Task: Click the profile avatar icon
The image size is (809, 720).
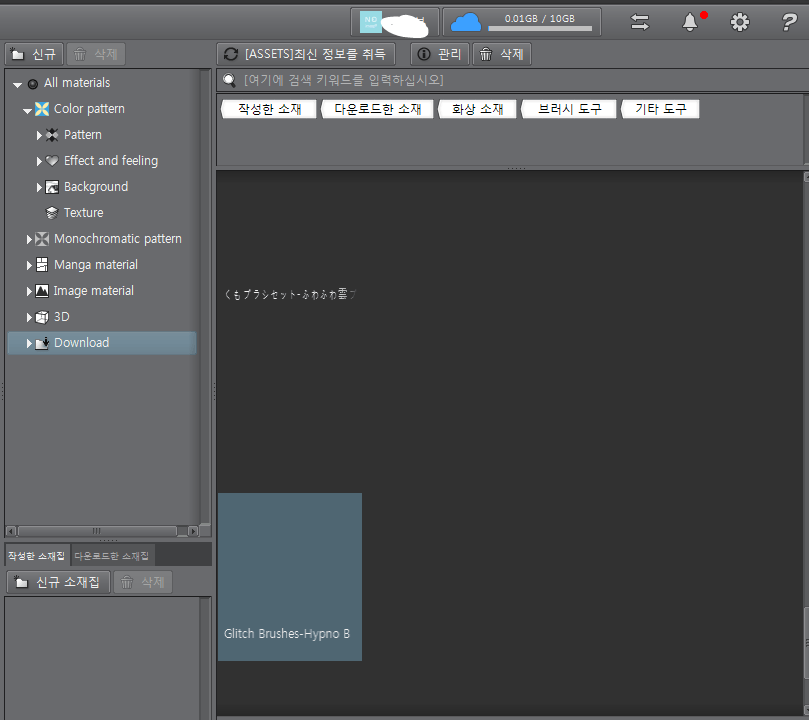Action: (x=371, y=22)
